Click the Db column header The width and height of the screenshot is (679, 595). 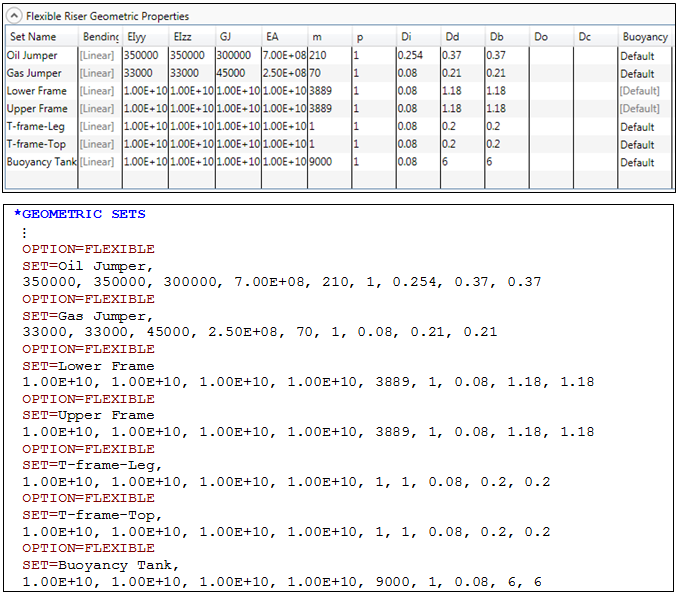pyautogui.click(x=507, y=37)
